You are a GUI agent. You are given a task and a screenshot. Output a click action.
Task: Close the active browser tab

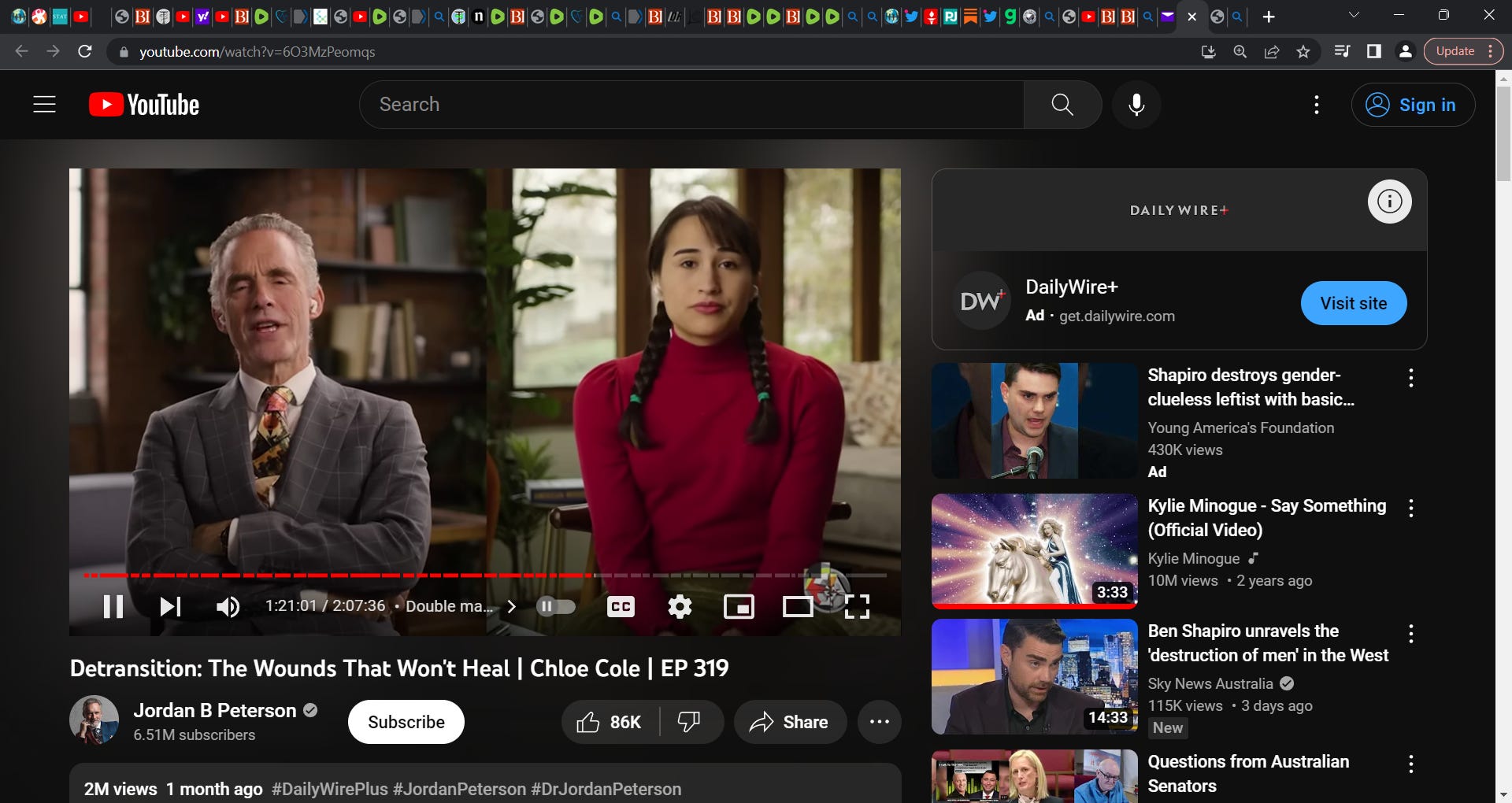click(x=1191, y=17)
